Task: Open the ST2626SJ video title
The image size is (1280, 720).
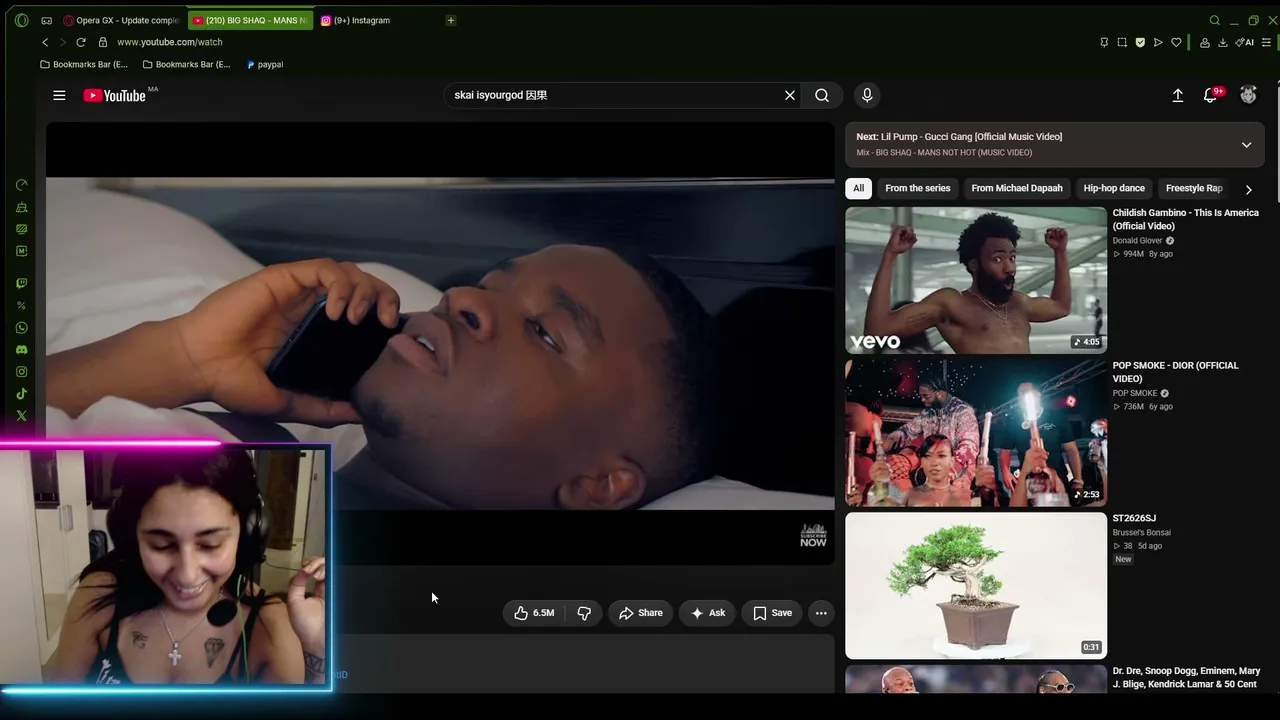Action: tap(1134, 518)
